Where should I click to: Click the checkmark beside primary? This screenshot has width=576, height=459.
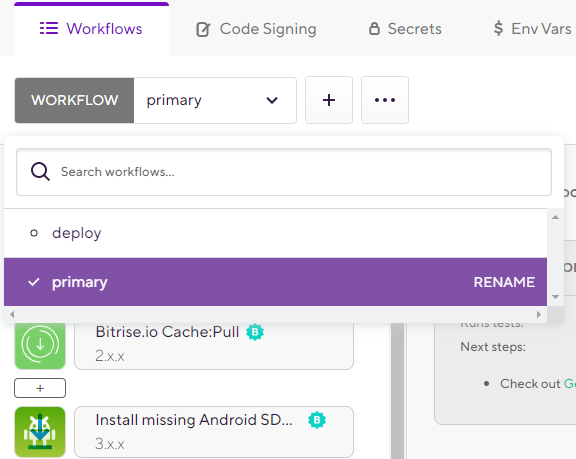34,282
